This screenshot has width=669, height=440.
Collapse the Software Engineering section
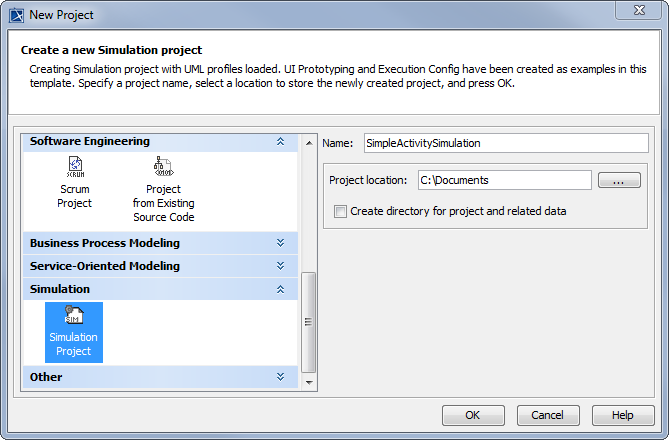pos(281,142)
